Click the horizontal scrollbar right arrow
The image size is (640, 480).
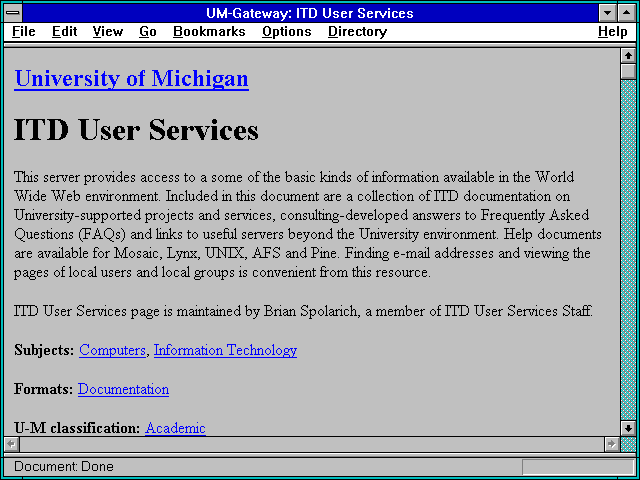tap(611, 444)
